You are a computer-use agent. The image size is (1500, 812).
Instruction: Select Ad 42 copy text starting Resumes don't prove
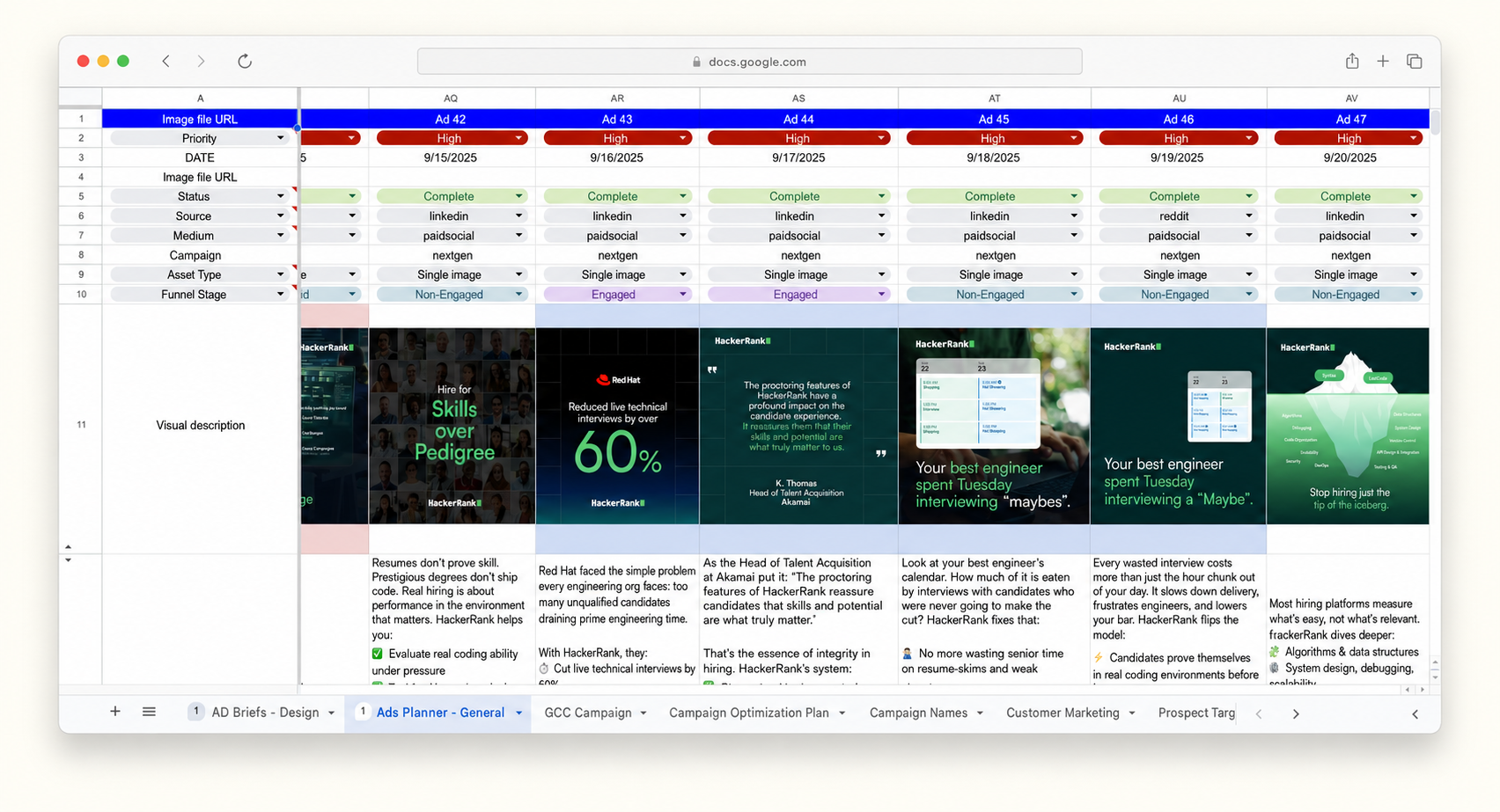[x=452, y=619]
